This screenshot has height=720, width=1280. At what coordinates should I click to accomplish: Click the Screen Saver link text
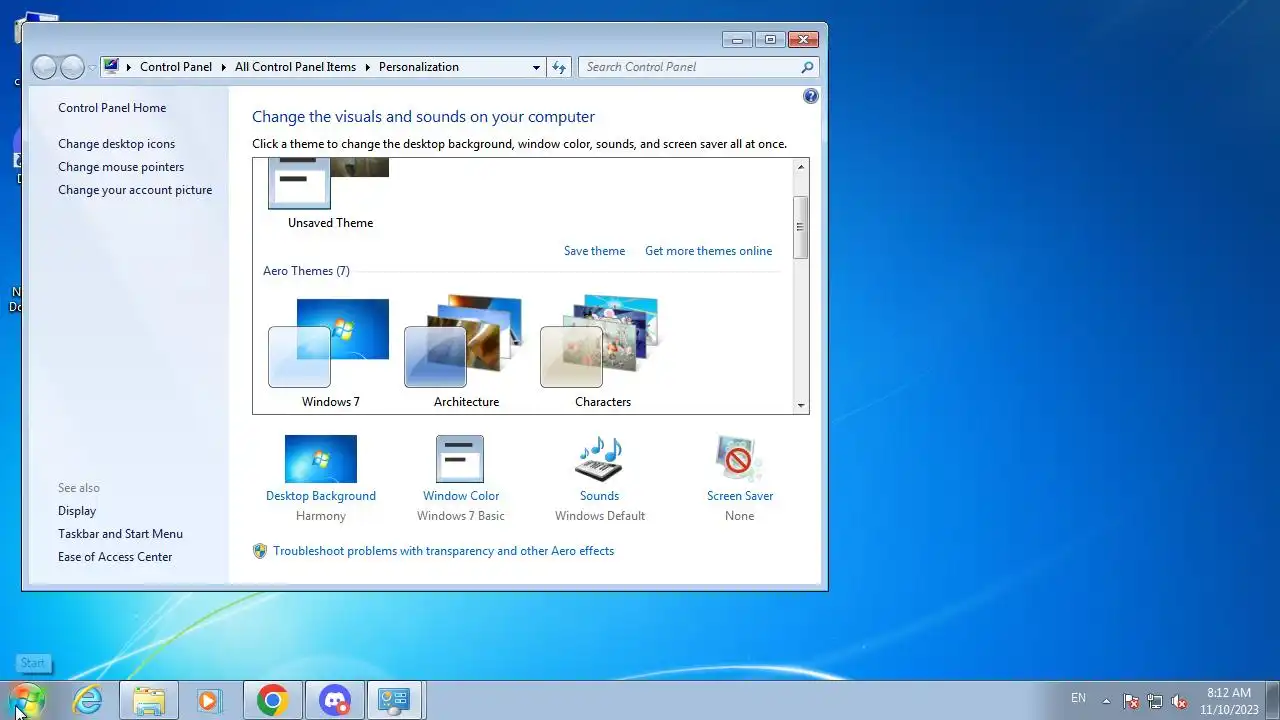[x=740, y=496]
